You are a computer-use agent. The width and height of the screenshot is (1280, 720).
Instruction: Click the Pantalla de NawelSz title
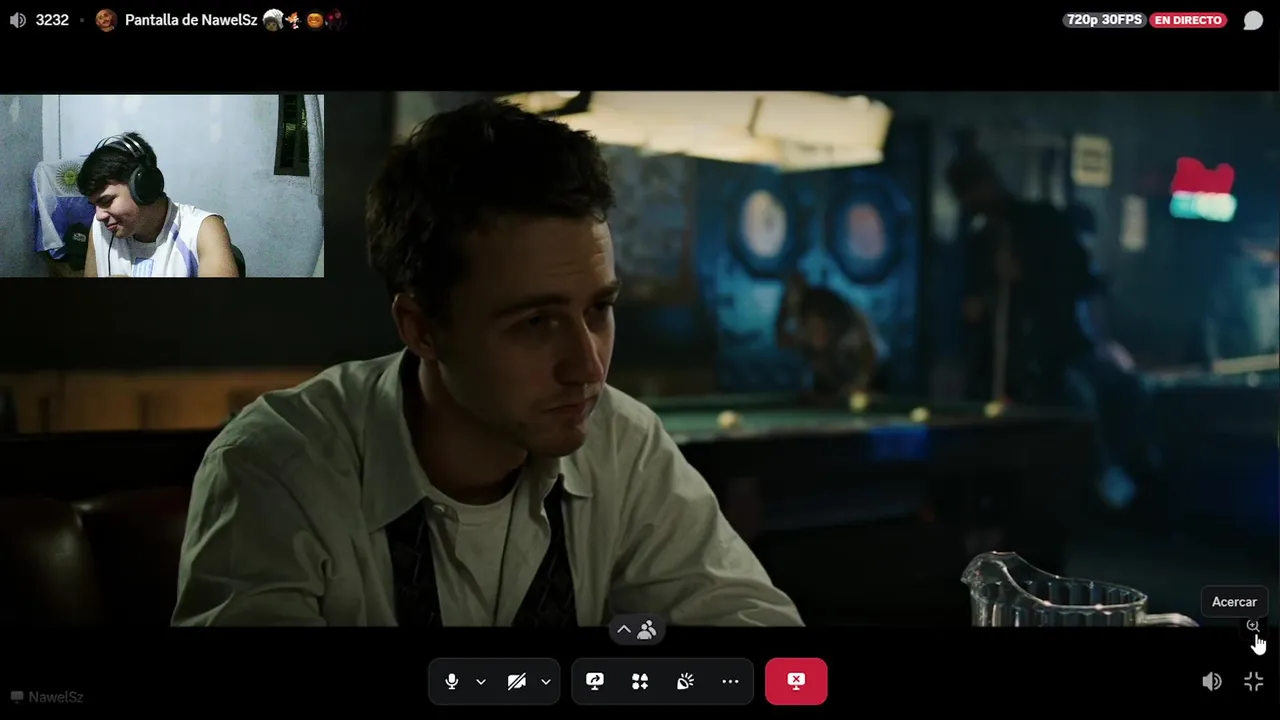[191, 20]
